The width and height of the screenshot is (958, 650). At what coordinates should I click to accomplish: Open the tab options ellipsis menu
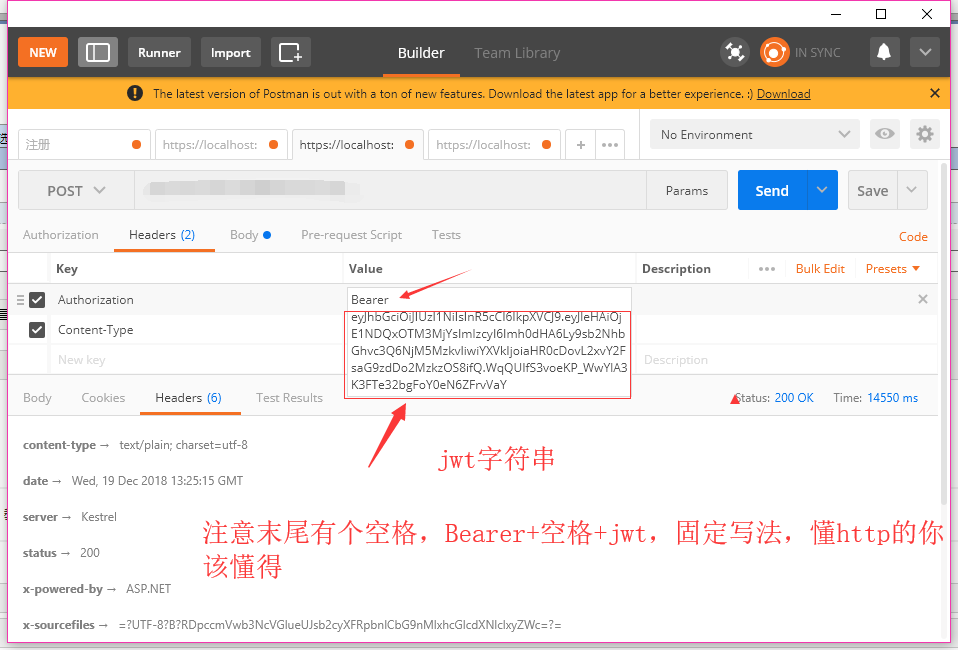[x=610, y=145]
